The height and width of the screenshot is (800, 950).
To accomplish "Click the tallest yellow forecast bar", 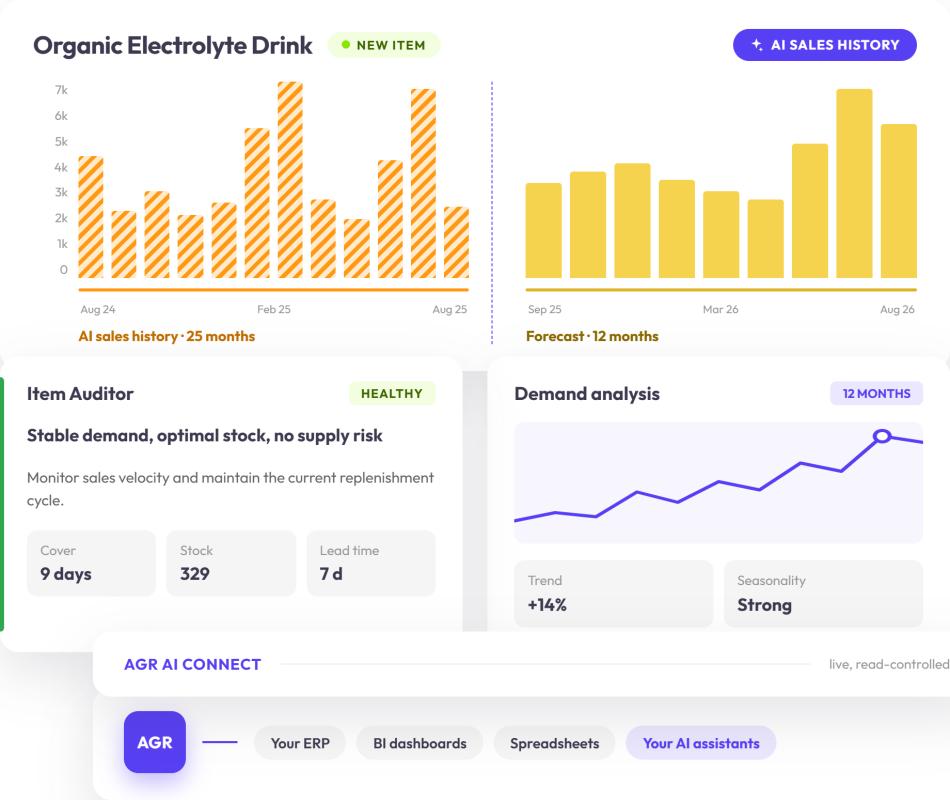I will point(854,184).
